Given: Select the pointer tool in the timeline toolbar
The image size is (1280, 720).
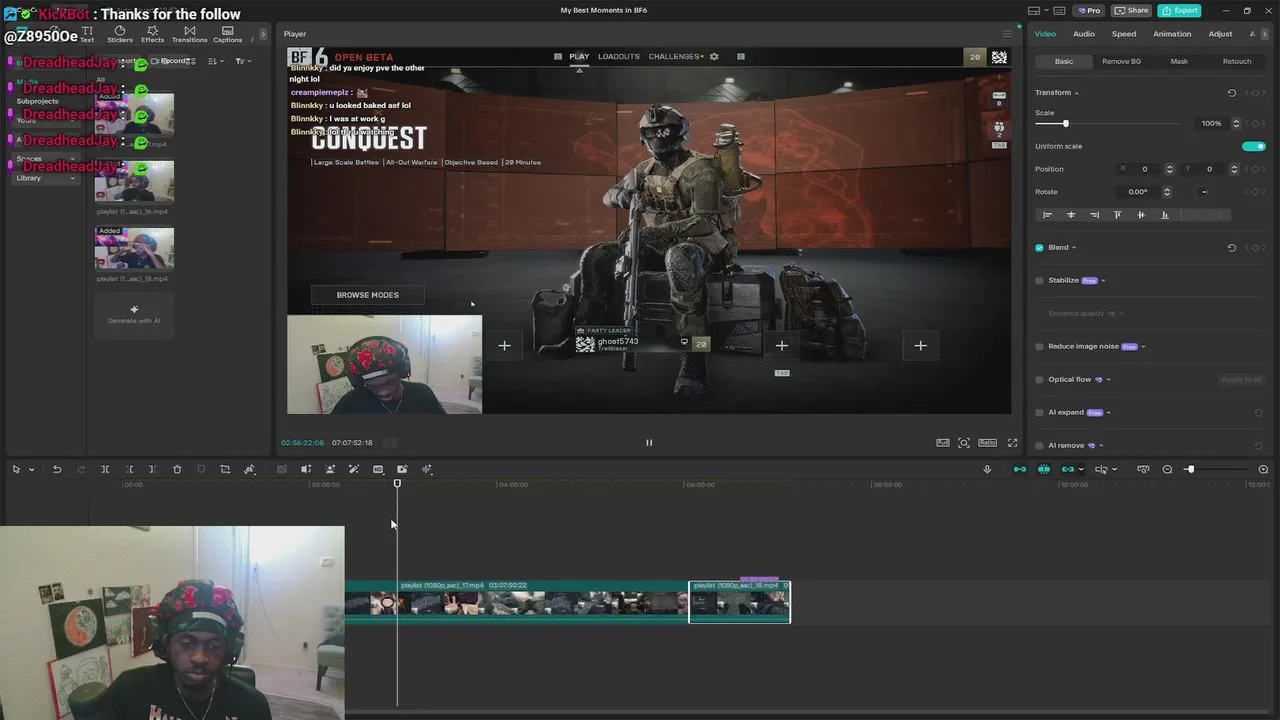Looking at the screenshot, I should [x=16, y=469].
